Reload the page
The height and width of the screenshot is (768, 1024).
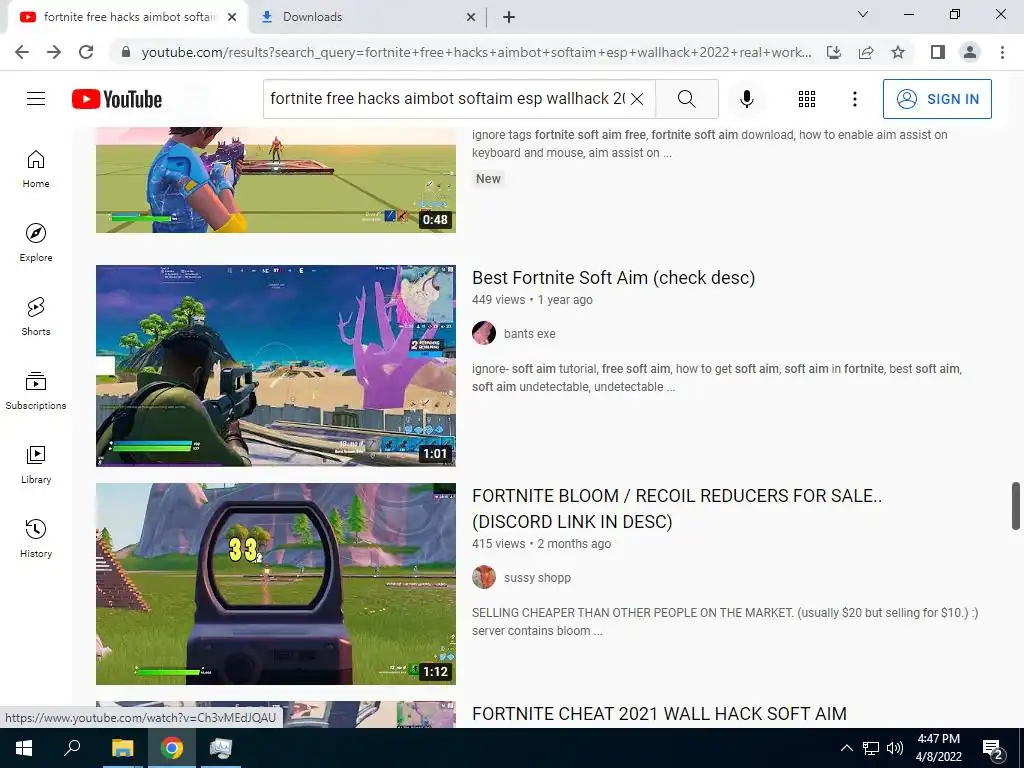86,52
